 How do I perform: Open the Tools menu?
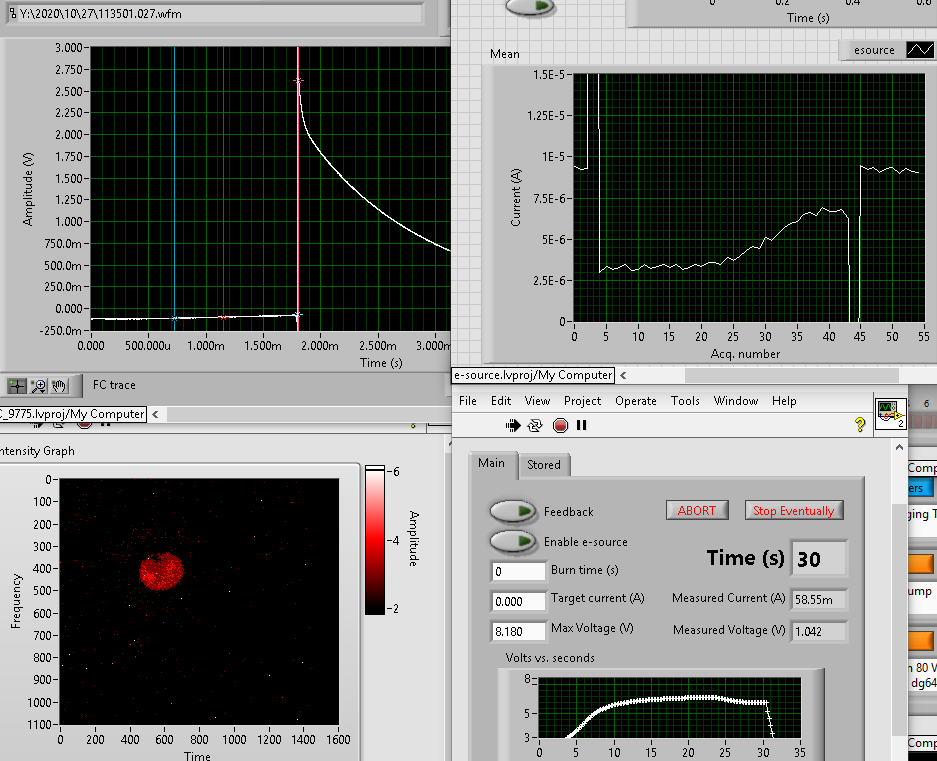point(685,401)
